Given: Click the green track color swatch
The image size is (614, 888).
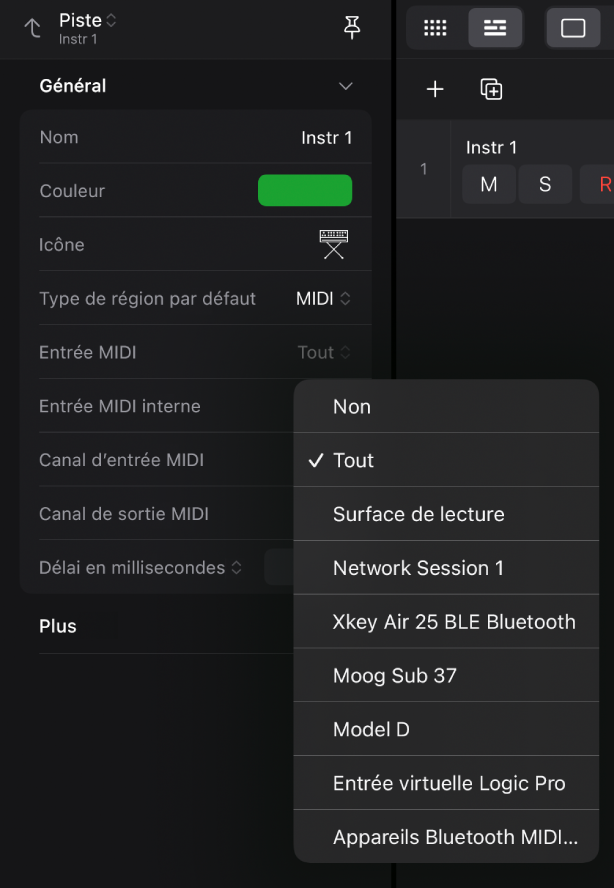Looking at the screenshot, I should pyautogui.click(x=305, y=190).
